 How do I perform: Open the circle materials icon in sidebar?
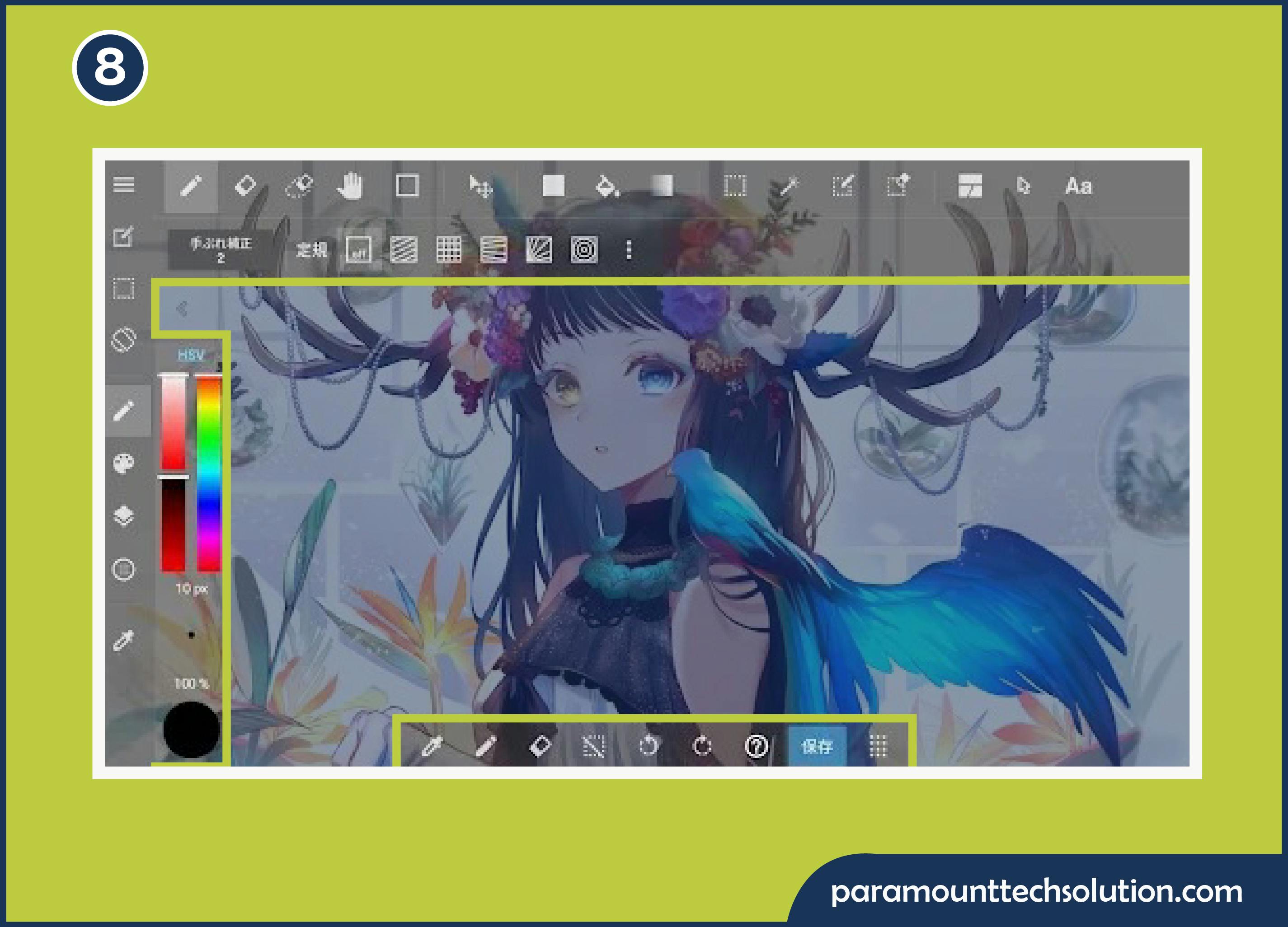pyautogui.click(x=124, y=569)
